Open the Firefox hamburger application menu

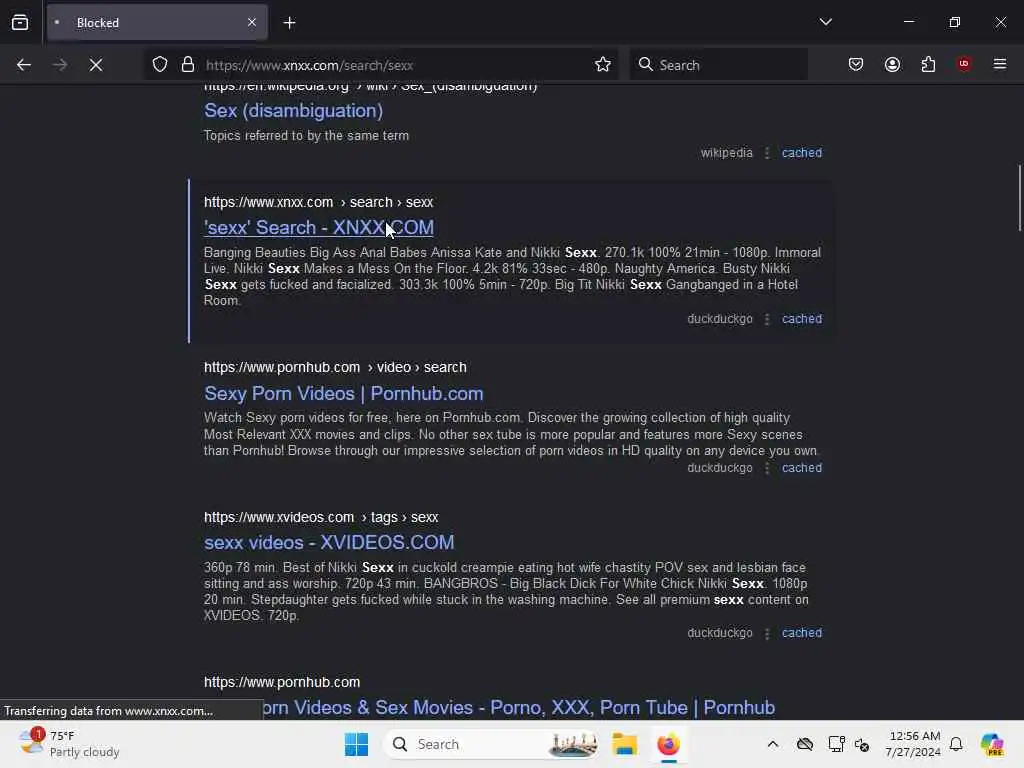999,64
